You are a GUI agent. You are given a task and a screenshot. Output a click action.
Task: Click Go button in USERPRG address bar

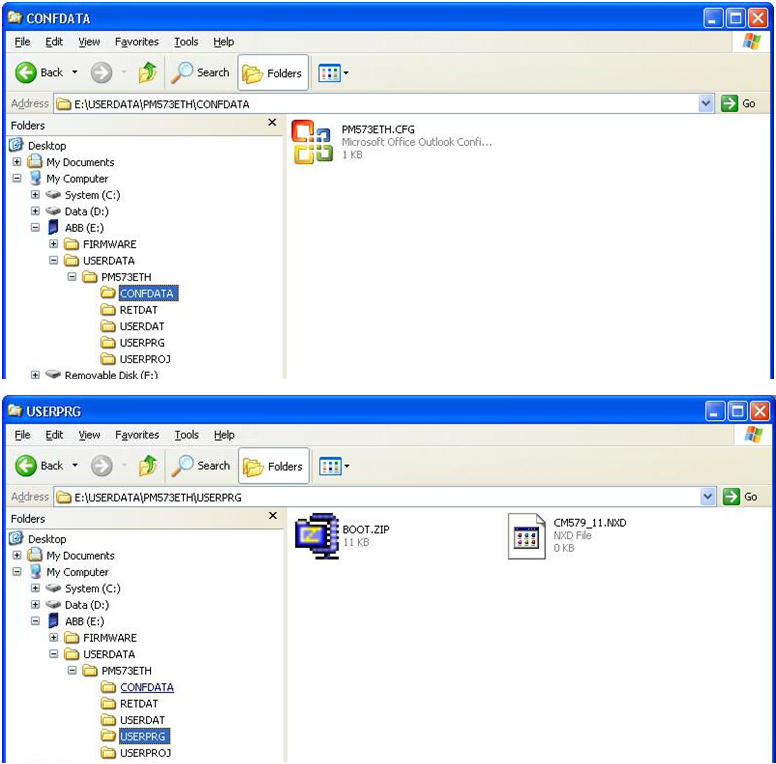point(738,497)
